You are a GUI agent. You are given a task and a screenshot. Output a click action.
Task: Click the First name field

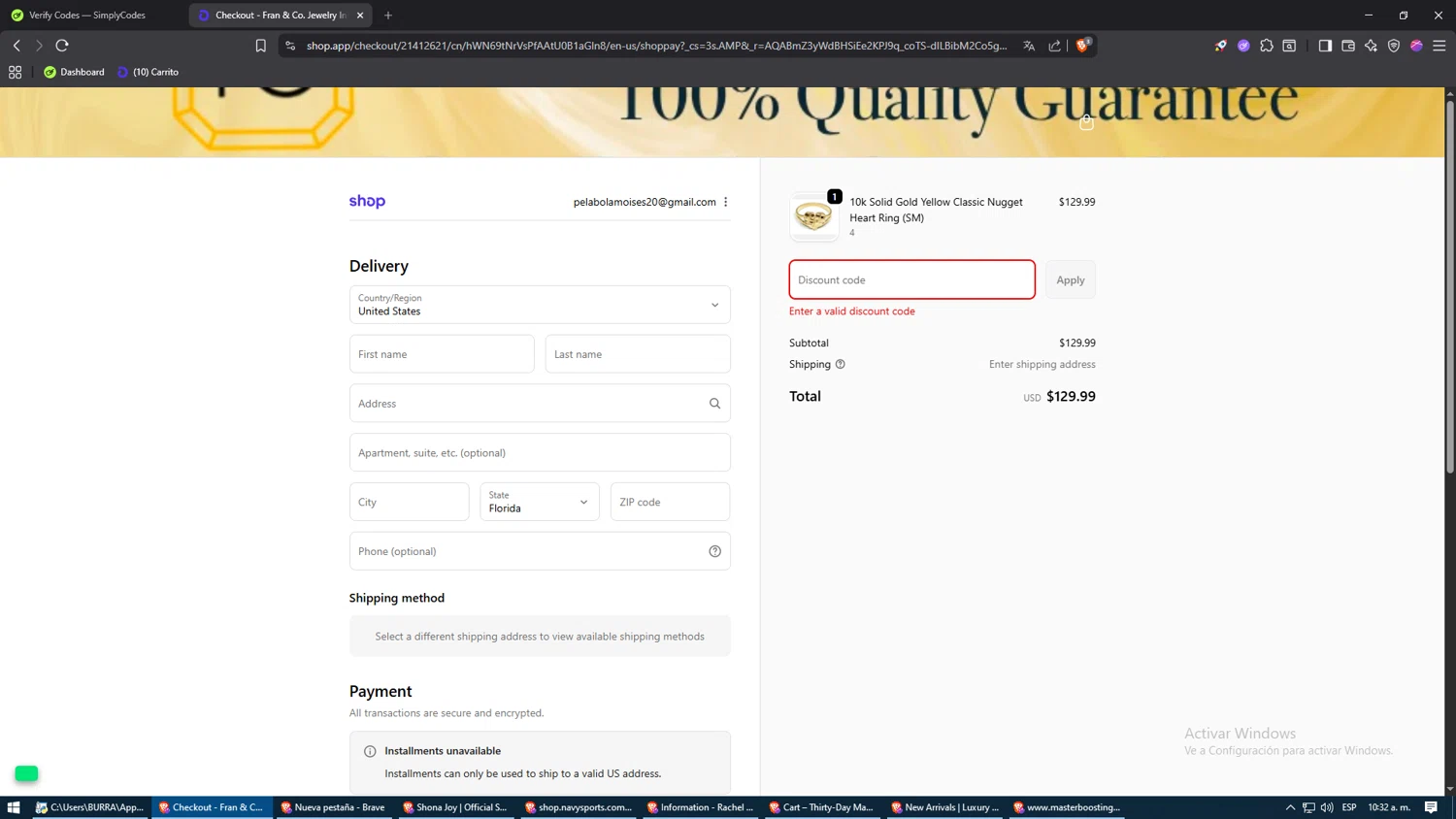click(x=442, y=354)
